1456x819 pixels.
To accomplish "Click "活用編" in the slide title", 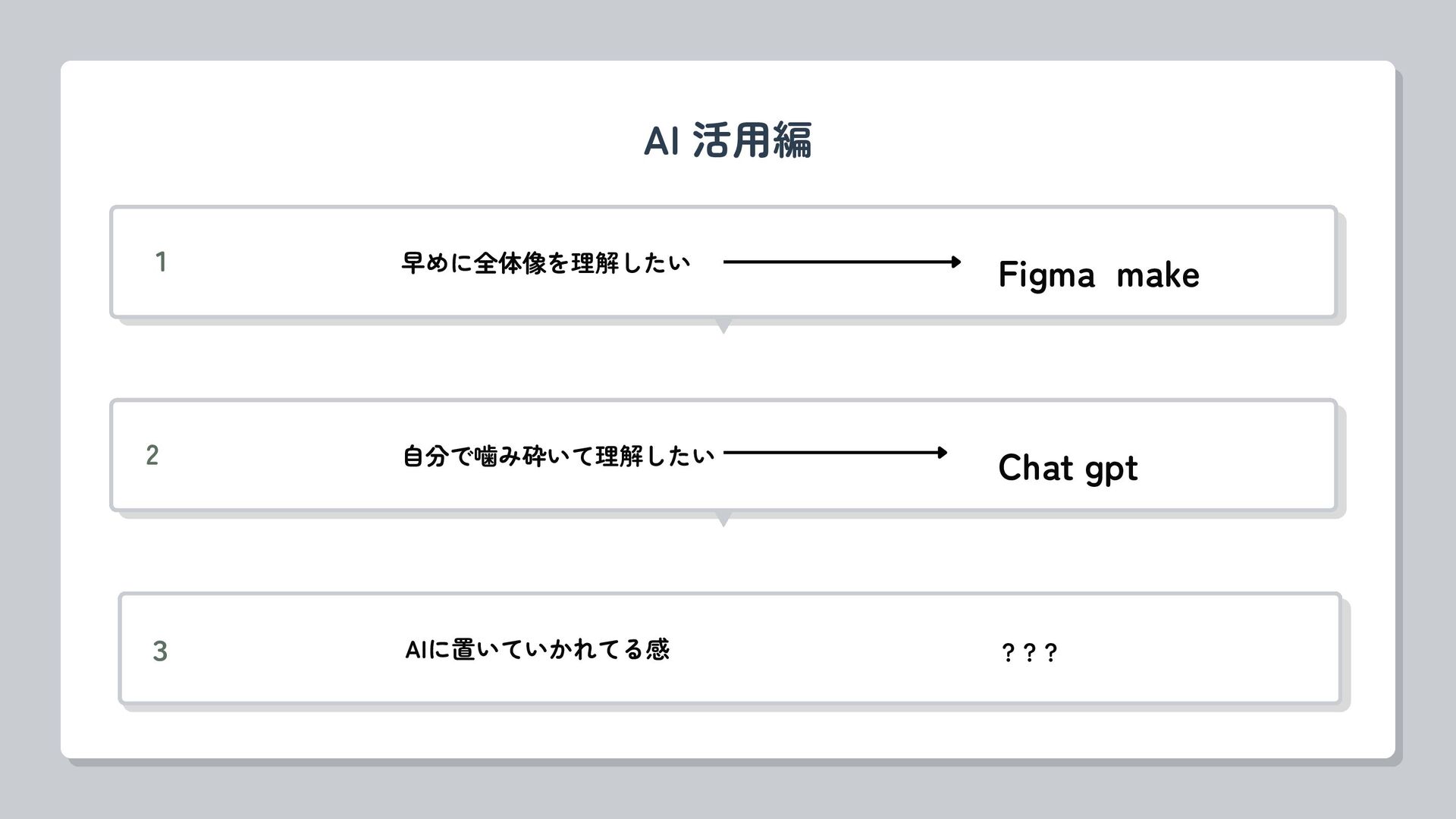I will [752, 141].
